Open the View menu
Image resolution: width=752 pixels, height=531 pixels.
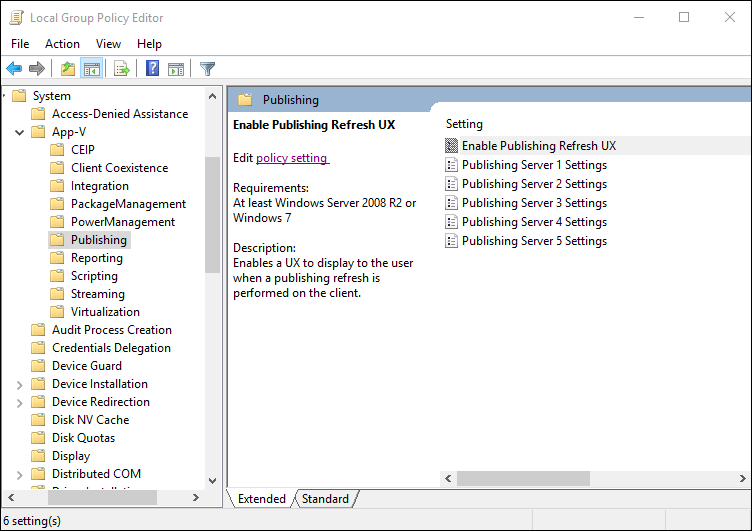click(x=108, y=44)
